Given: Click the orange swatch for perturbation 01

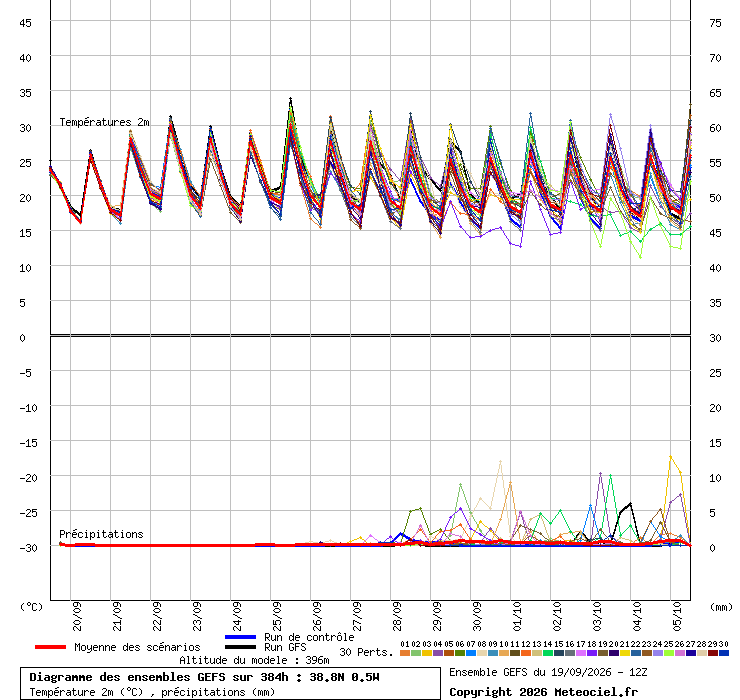Looking at the screenshot, I should (x=405, y=653).
